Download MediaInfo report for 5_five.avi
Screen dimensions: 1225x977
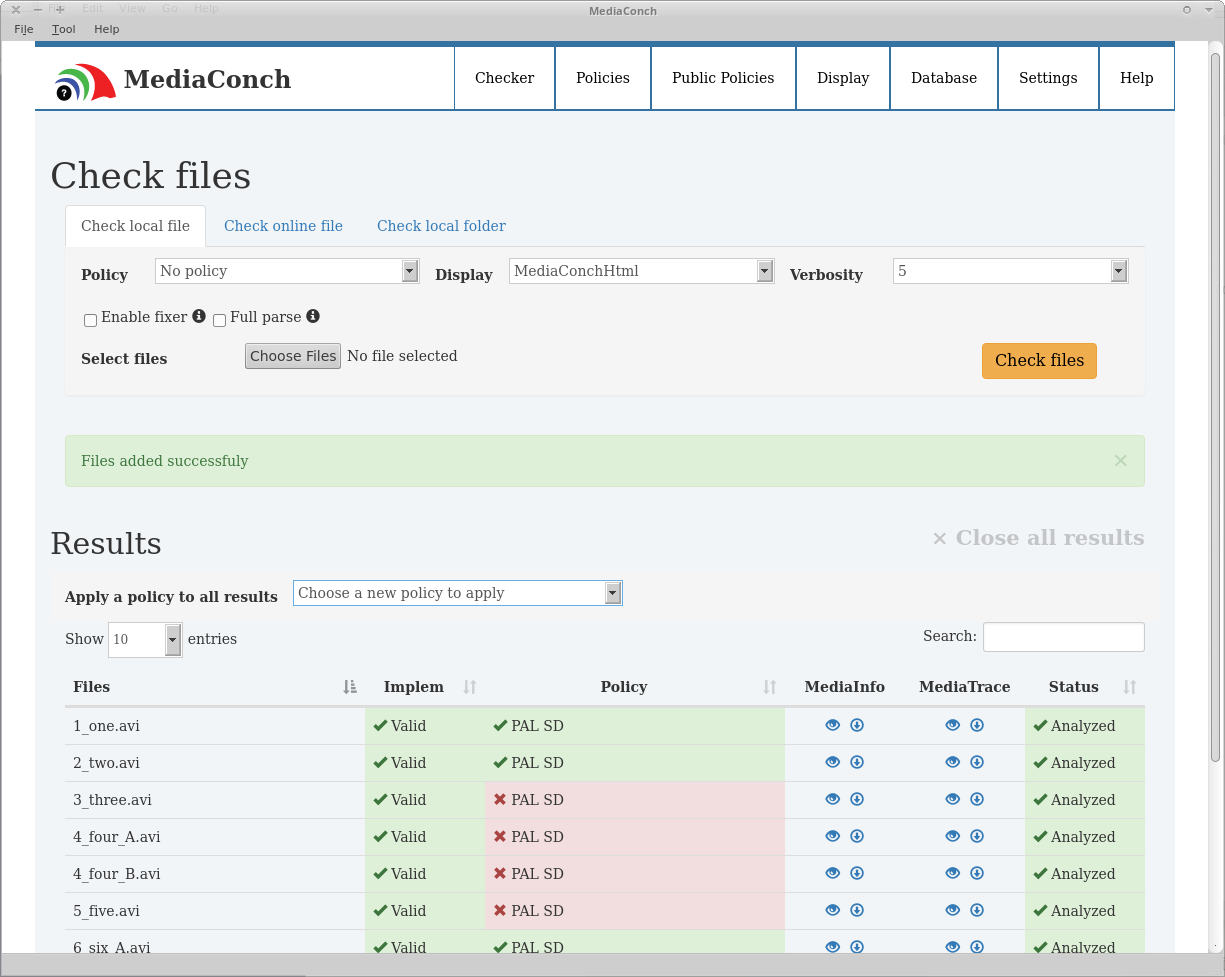(857, 911)
